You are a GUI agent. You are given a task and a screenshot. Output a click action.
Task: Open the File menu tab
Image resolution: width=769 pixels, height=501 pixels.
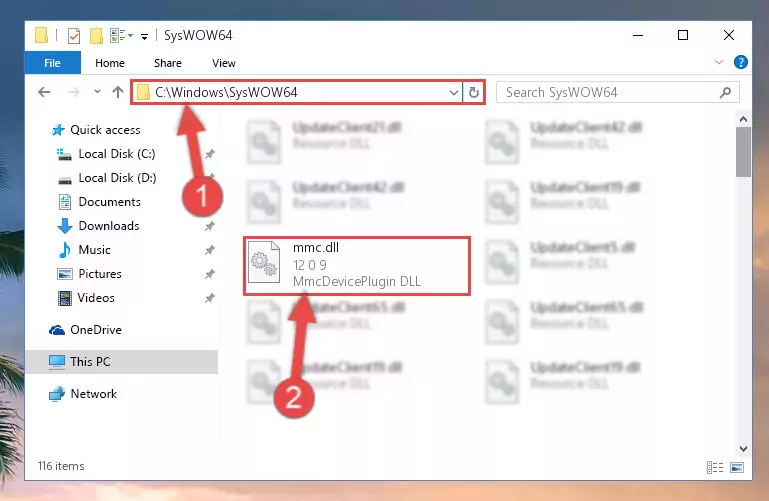pyautogui.click(x=52, y=63)
